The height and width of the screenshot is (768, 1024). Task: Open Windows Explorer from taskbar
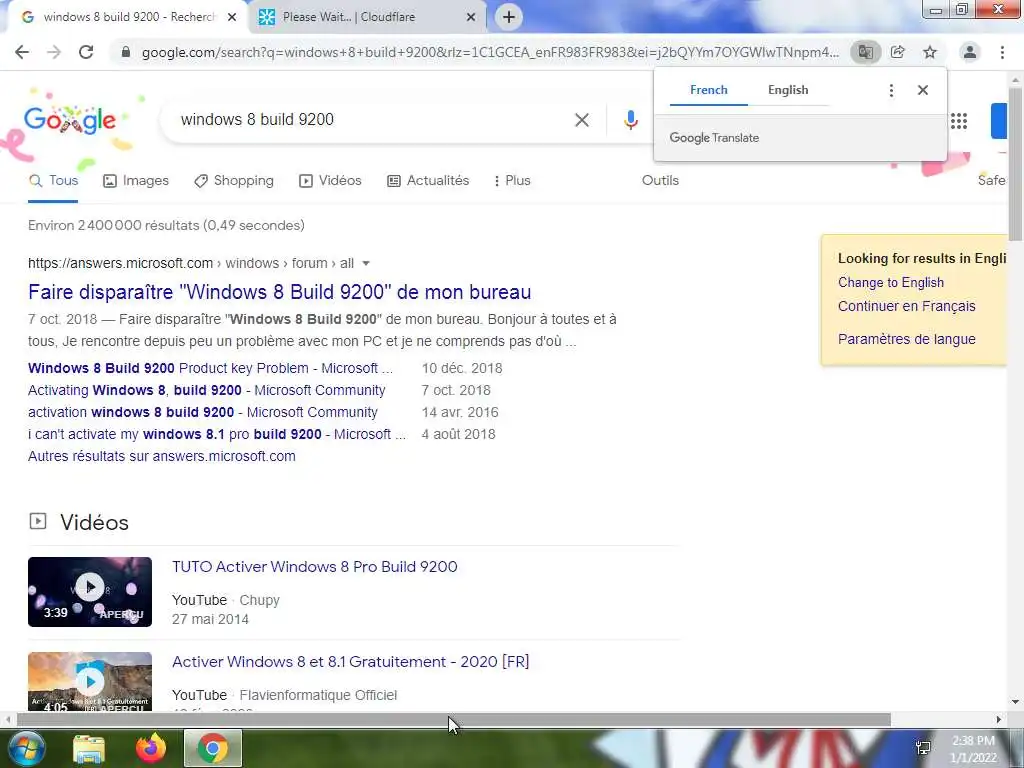[89, 749]
